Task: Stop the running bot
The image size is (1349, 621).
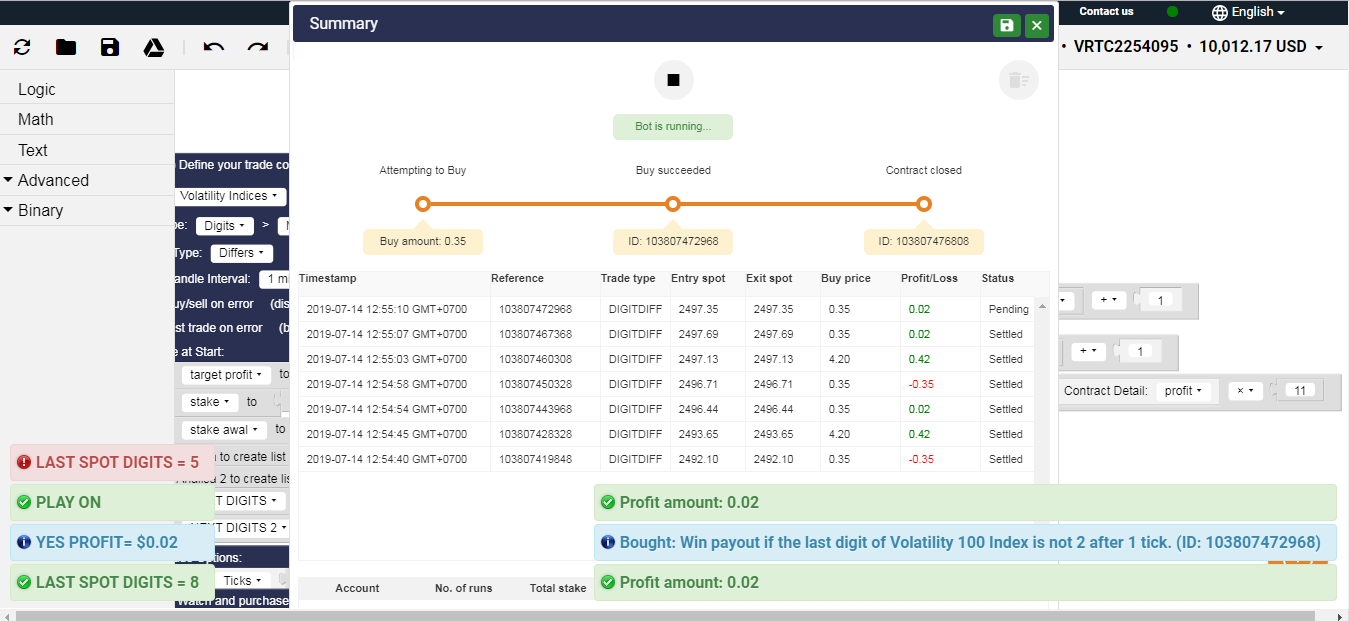Action: tap(673, 80)
